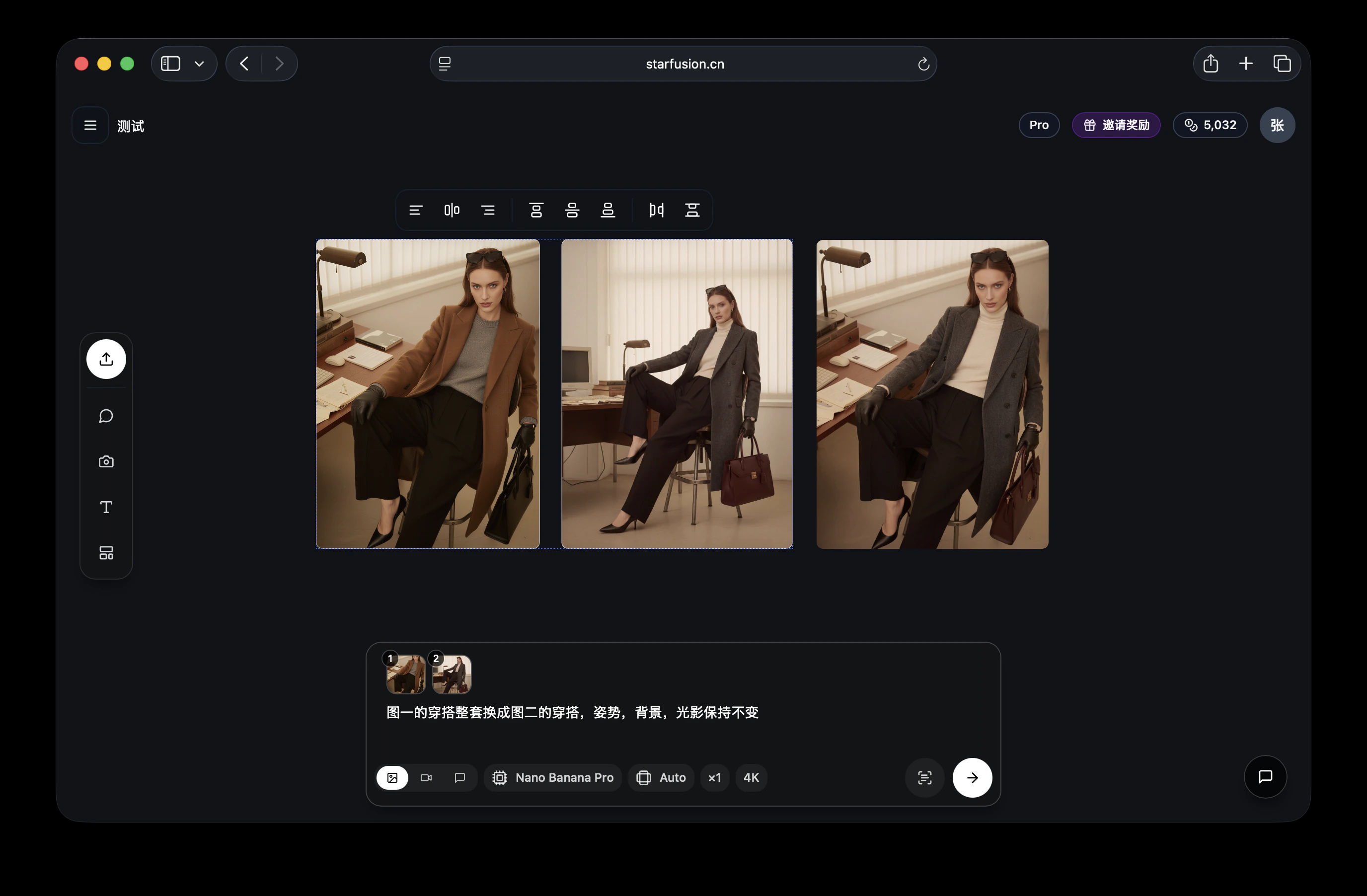Submit the prompt with arrow button
The image size is (1367, 896).
tap(972, 778)
